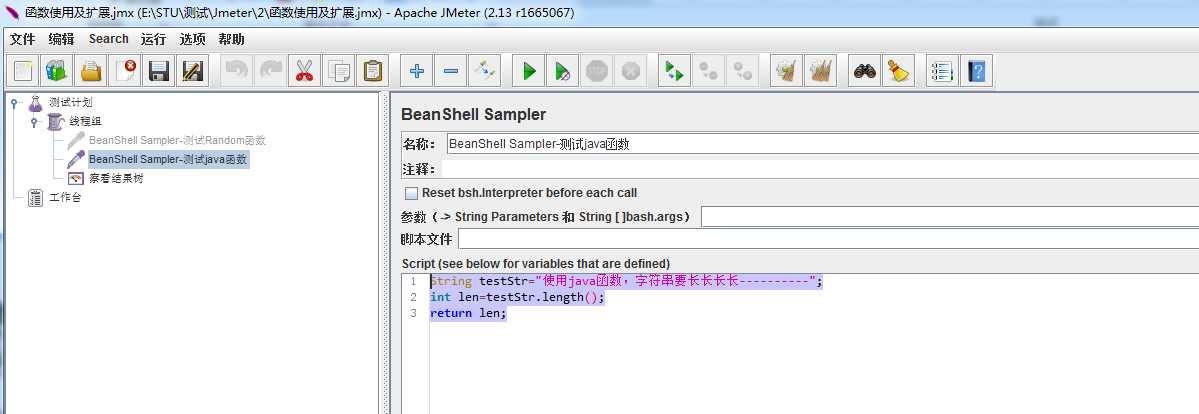Enable Reset bsh.Interpreter before each call
1199x414 pixels.
[x=411, y=194]
